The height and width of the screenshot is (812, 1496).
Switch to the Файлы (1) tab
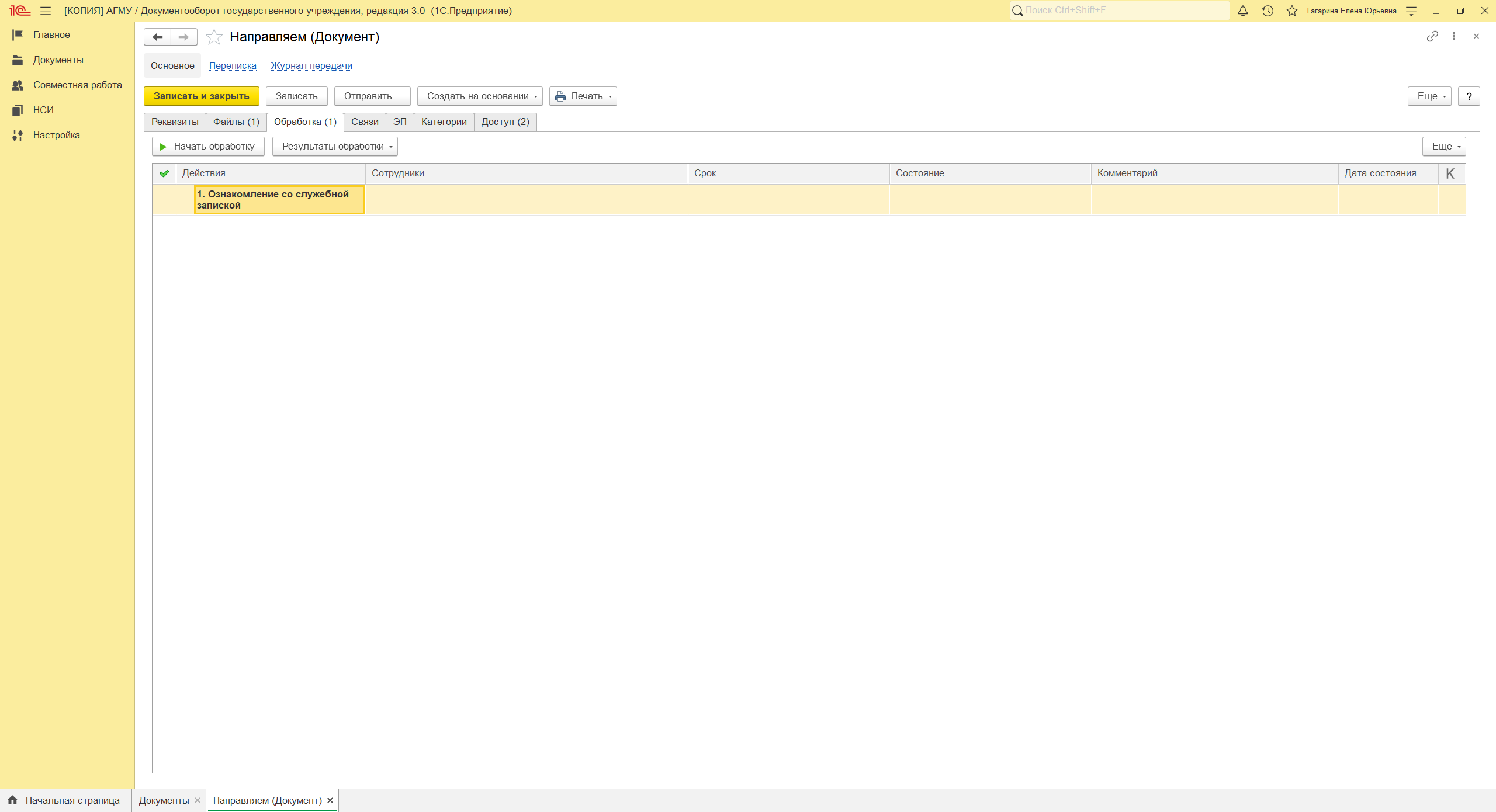point(236,122)
